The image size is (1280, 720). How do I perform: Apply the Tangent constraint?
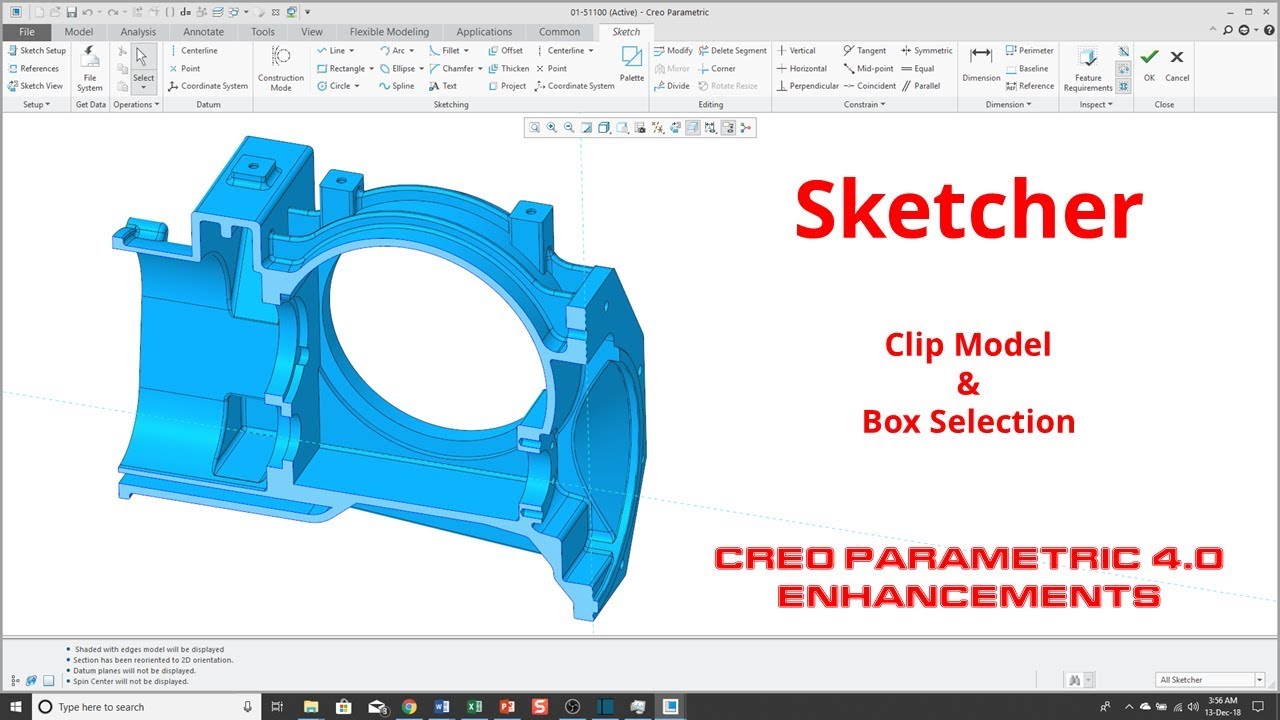coord(864,50)
